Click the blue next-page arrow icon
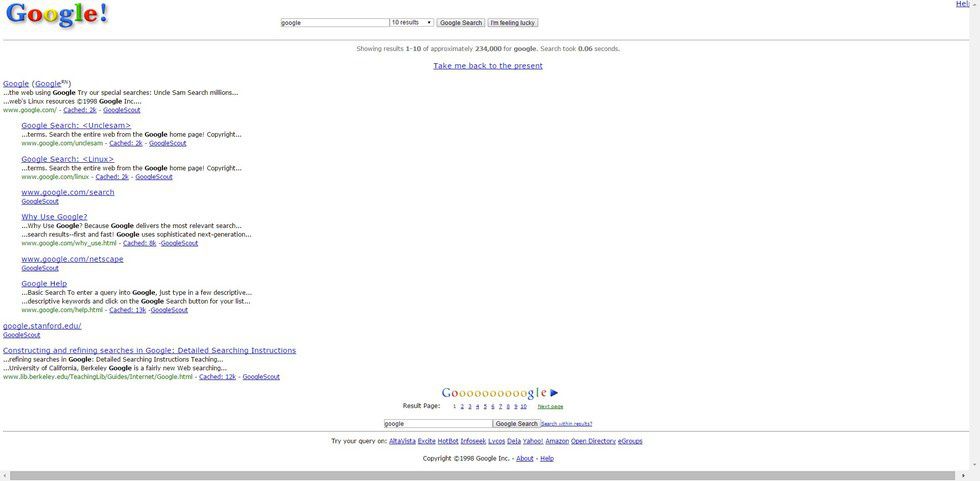980x481 pixels. (554, 393)
